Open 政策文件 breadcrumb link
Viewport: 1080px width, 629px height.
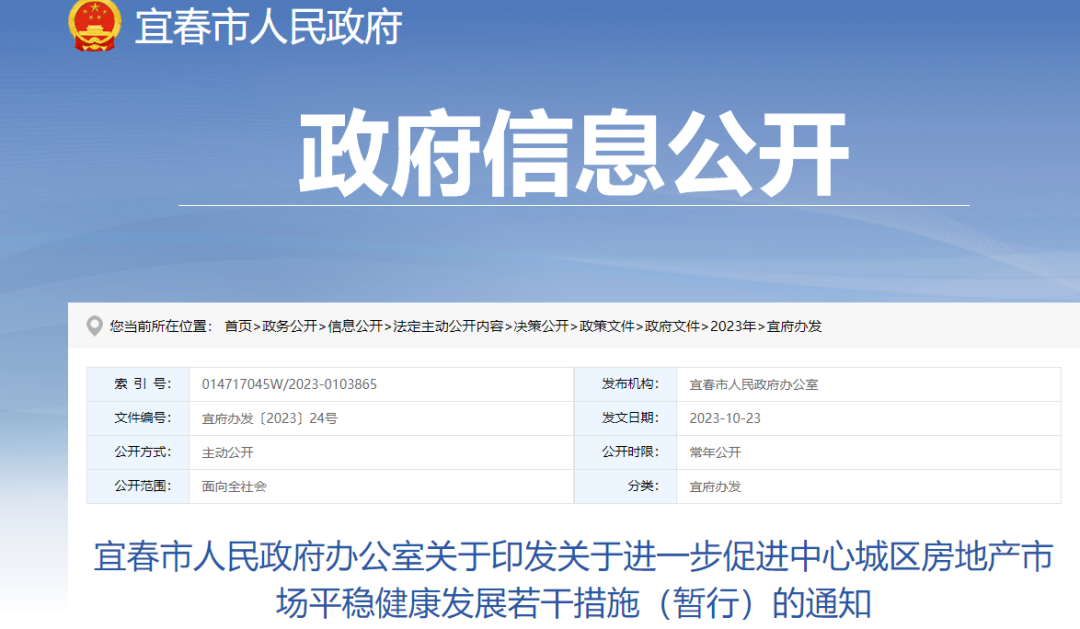(x=607, y=326)
